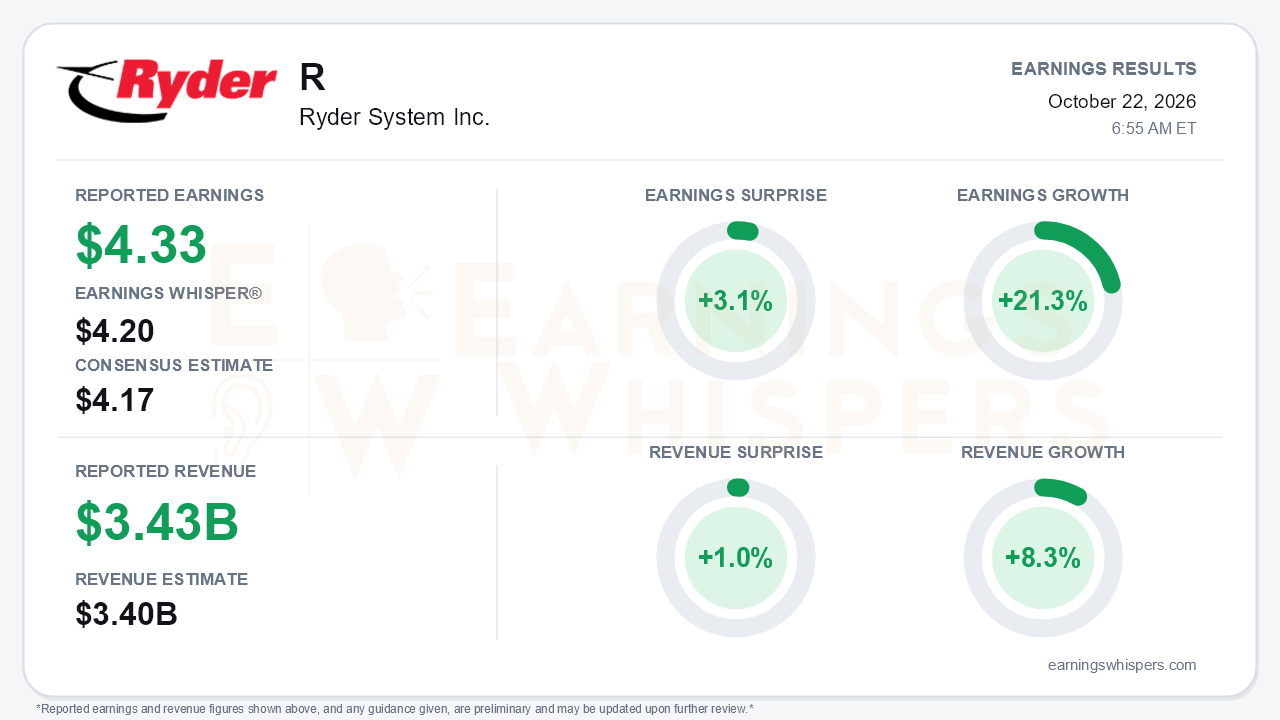This screenshot has width=1280, height=720.
Task: Click the Earnings Surprise heading
Action: pyautogui.click(x=736, y=195)
